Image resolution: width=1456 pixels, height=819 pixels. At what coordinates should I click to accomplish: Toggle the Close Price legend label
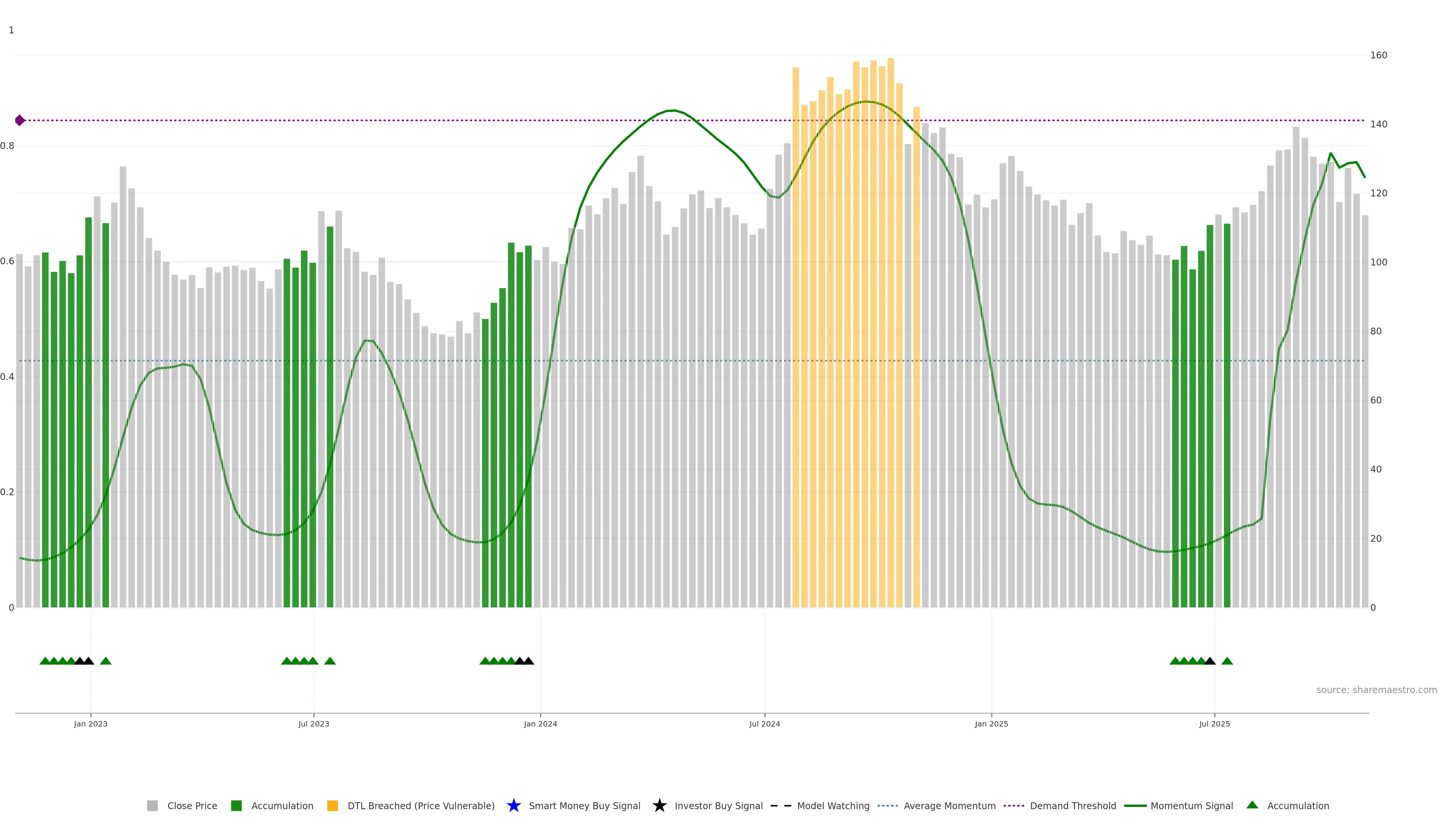pos(192,805)
